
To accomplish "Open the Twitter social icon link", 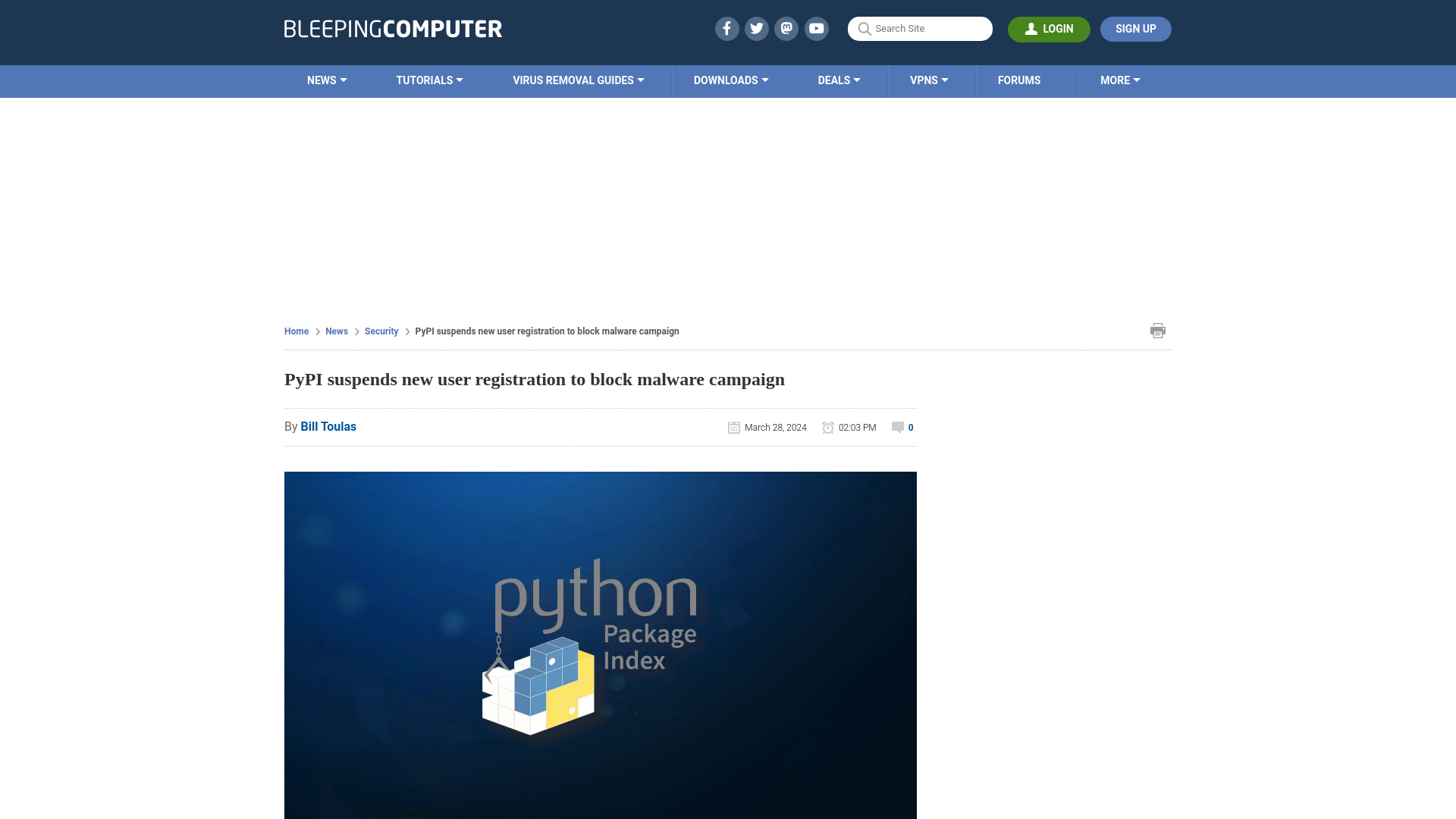I will (757, 28).
